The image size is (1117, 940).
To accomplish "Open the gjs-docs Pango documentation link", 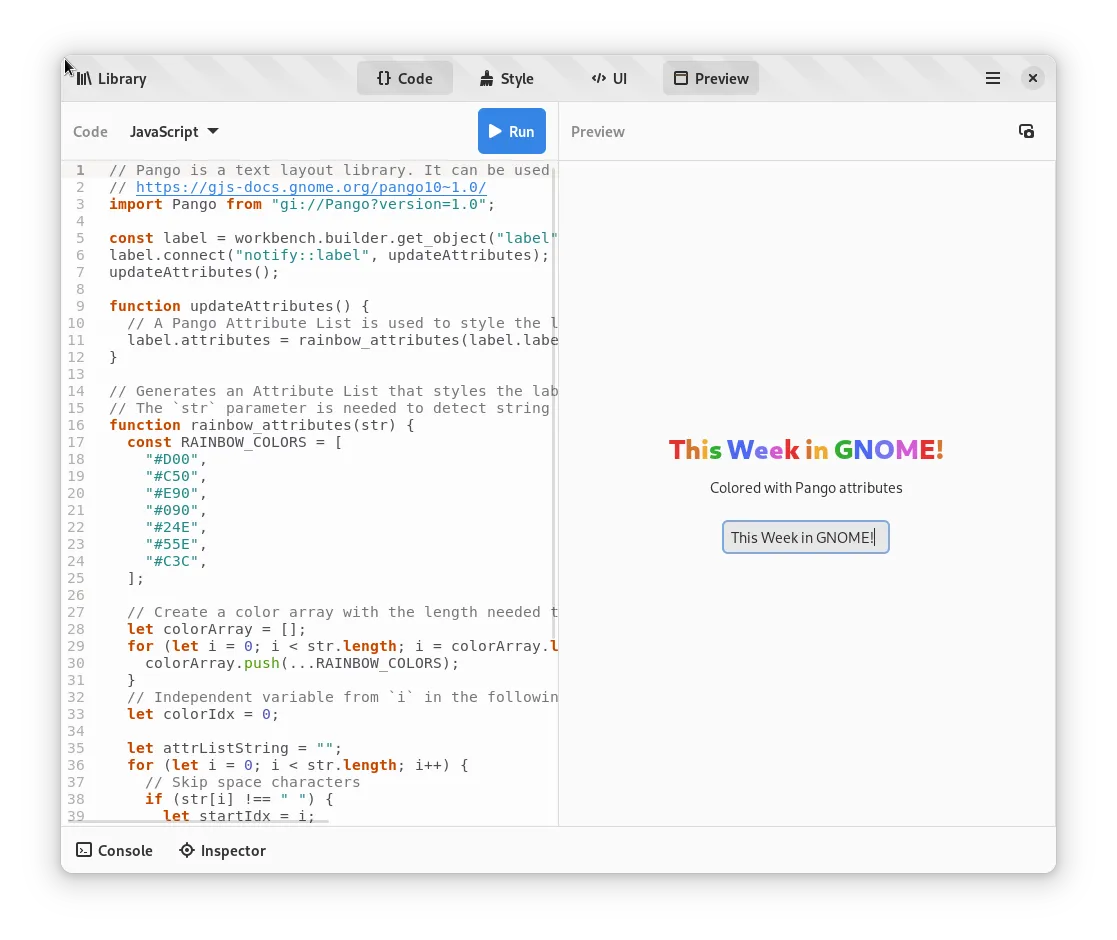I will [x=311, y=187].
